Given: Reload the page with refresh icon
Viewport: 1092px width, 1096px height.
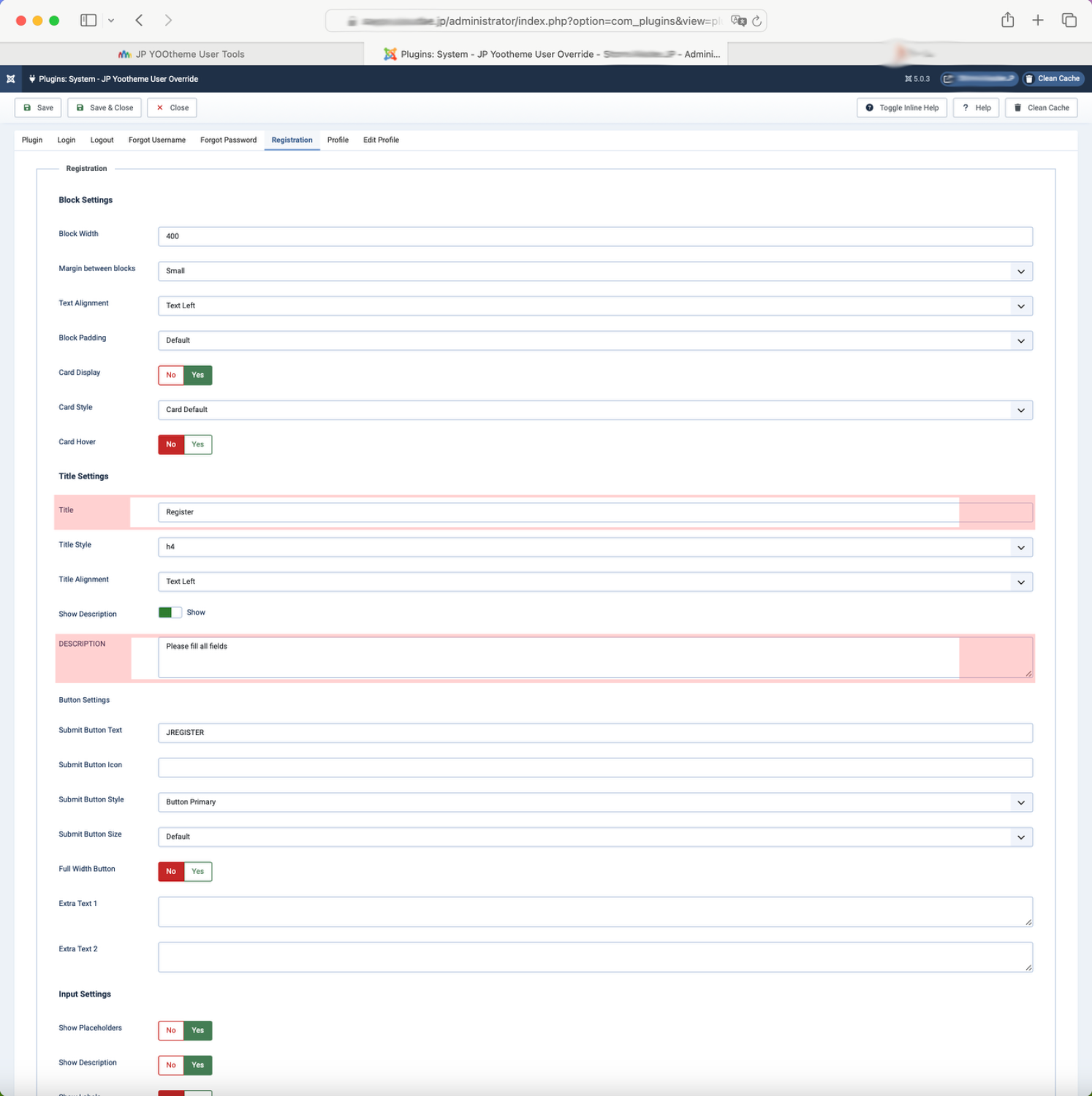Looking at the screenshot, I should pyautogui.click(x=757, y=21).
